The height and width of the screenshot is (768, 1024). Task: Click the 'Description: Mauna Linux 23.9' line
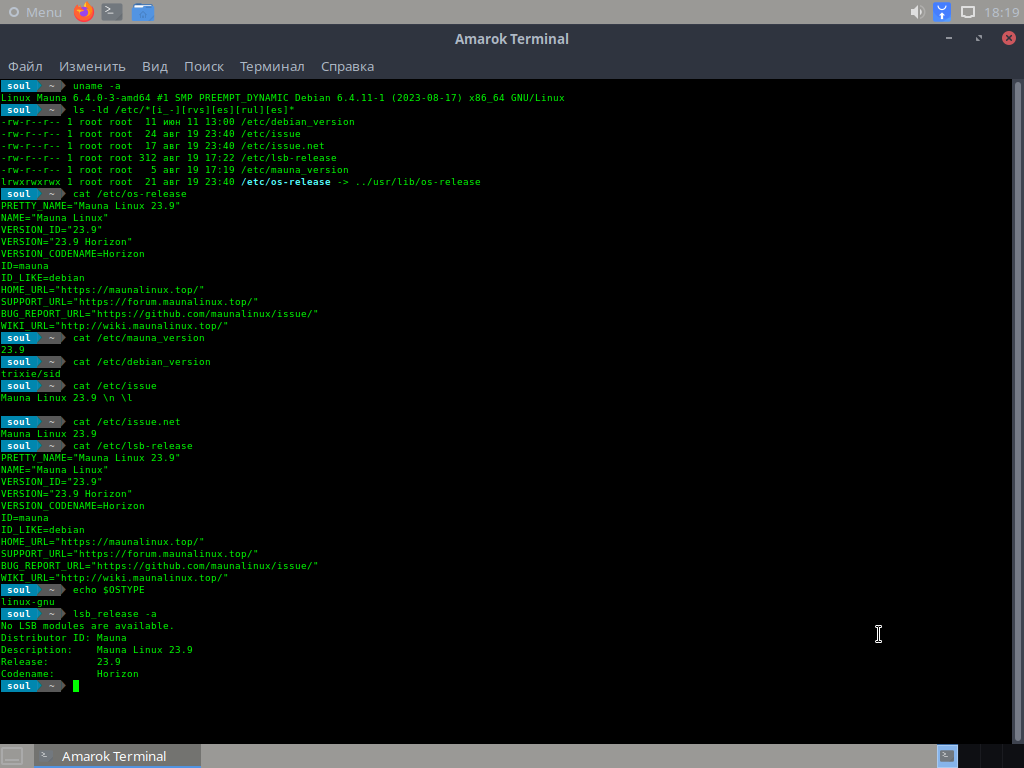pos(97,650)
